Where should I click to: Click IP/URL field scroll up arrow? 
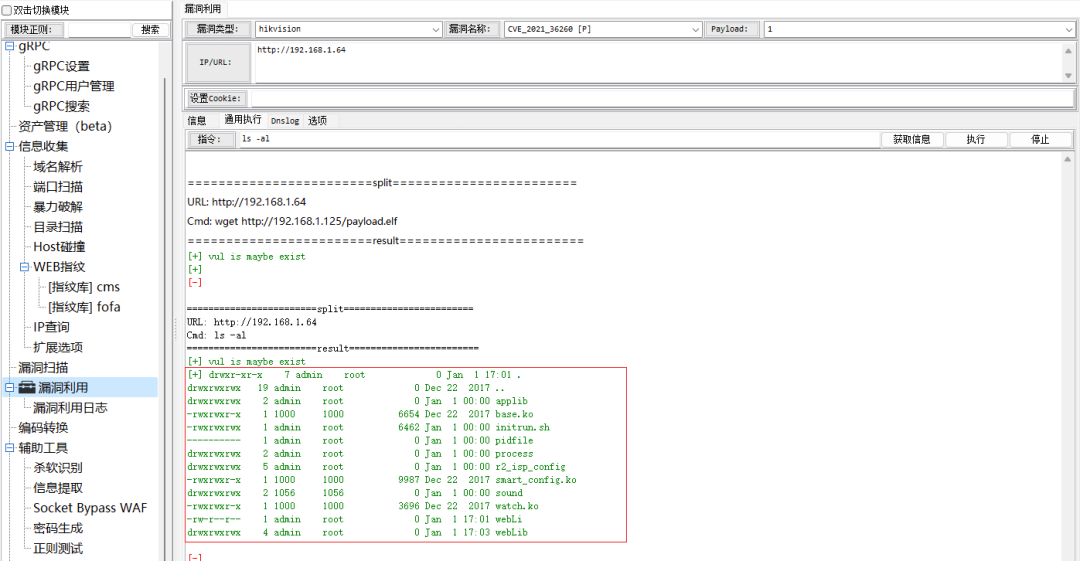(x=1068, y=50)
